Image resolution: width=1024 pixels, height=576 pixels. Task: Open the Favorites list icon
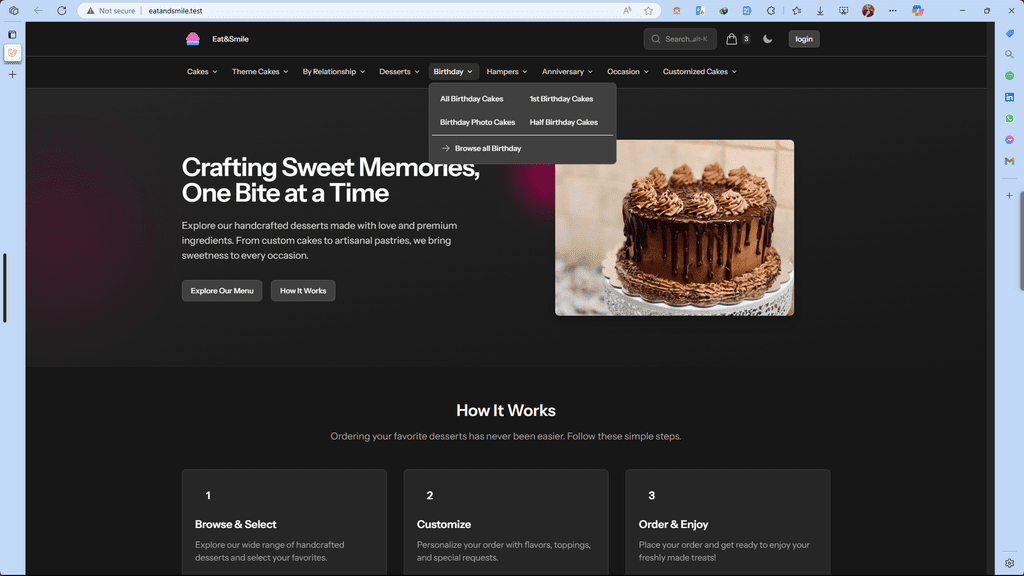click(x=797, y=10)
